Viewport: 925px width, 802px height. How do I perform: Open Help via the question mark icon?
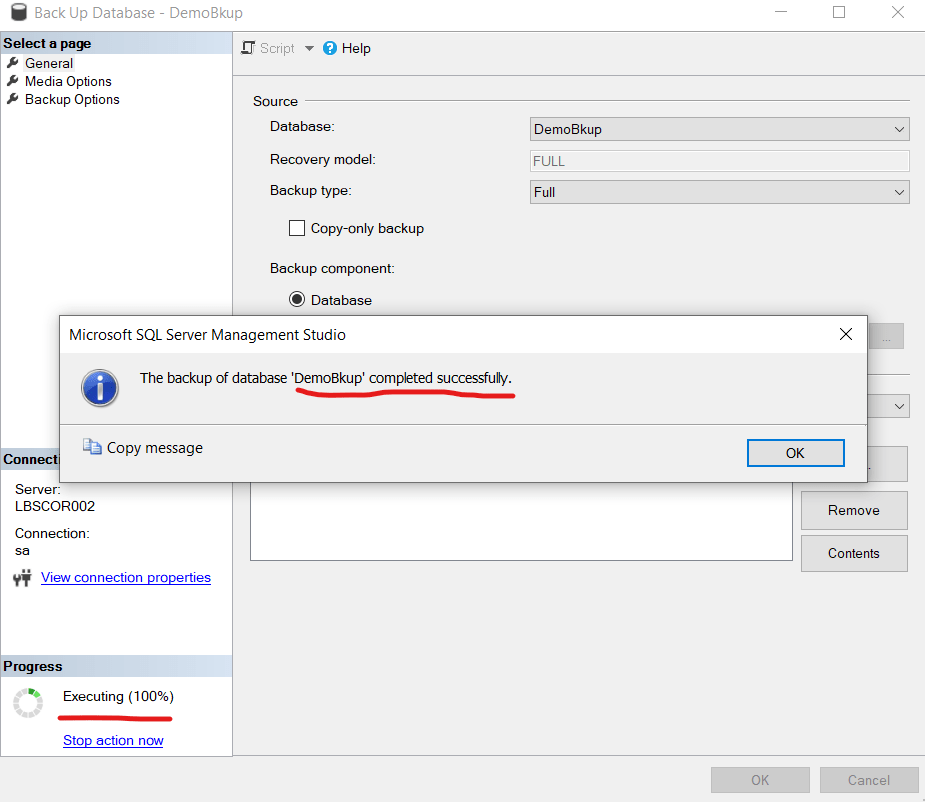pos(329,48)
